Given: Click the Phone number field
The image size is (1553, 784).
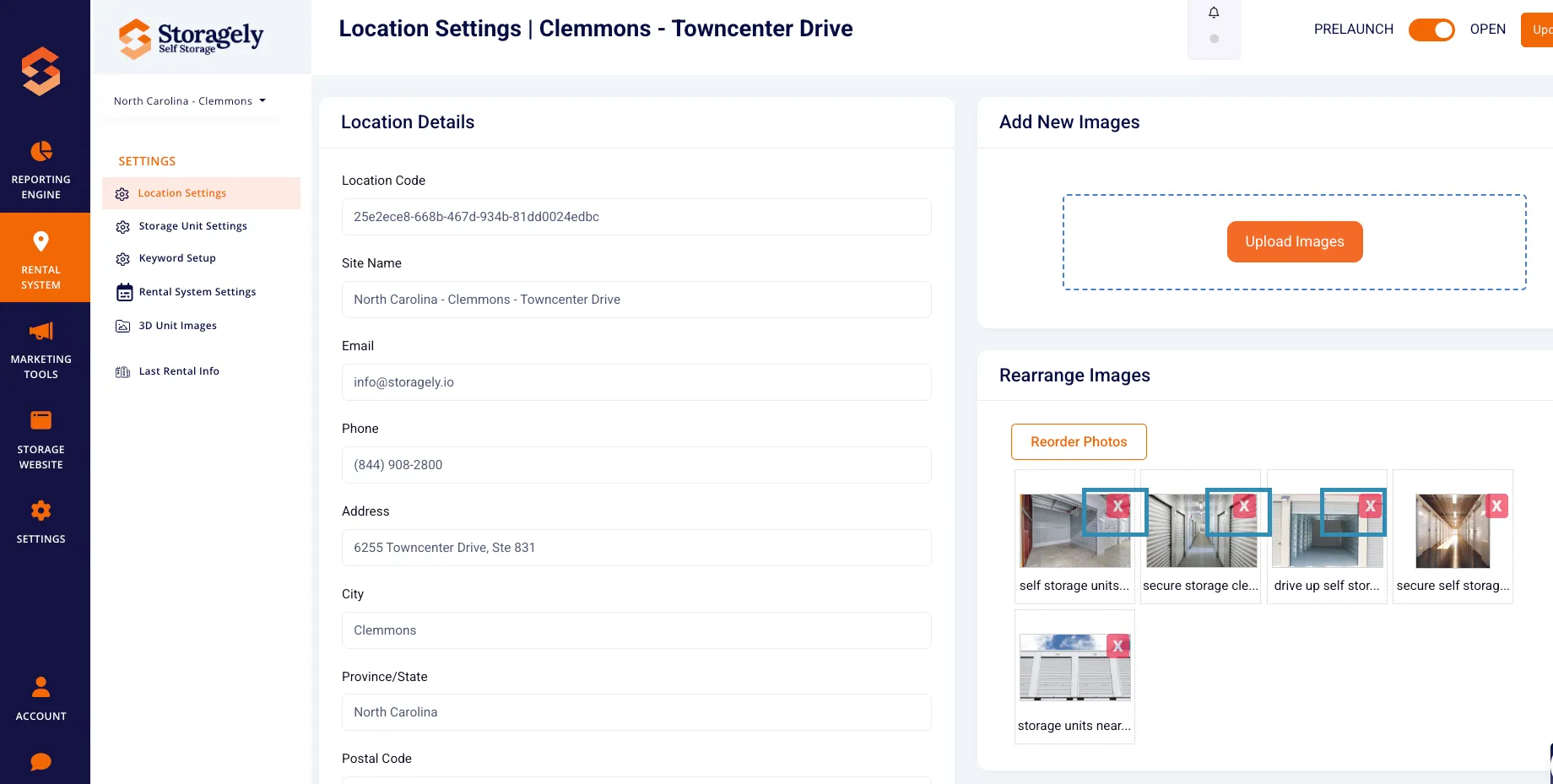Looking at the screenshot, I should pos(636,465).
